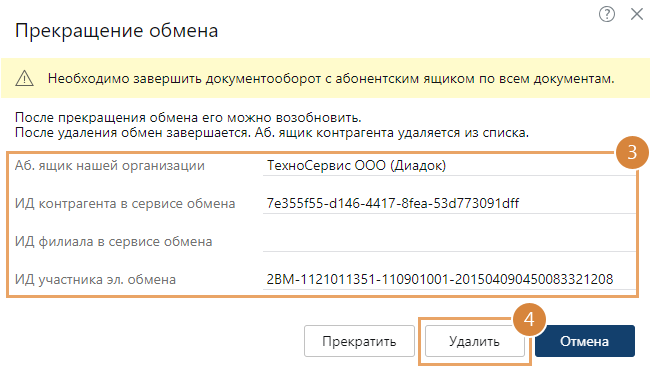Click the Прекратить button
The width and height of the screenshot is (651, 376).
point(359,341)
